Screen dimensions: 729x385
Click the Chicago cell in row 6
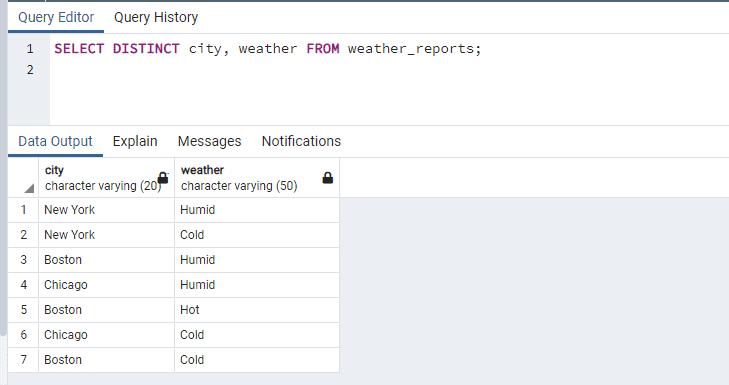click(x=106, y=335)
